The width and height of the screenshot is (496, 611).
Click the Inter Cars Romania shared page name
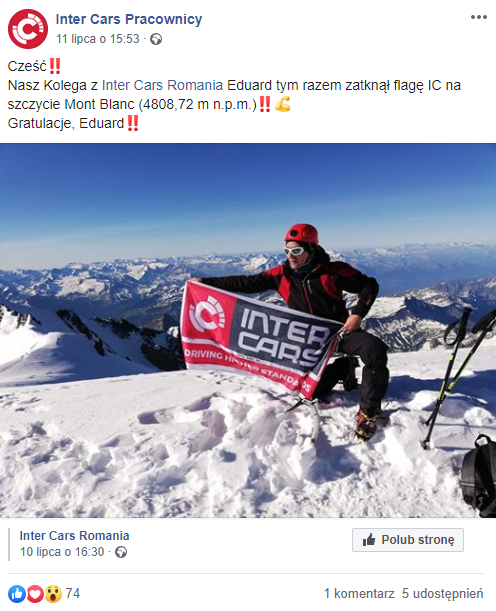point(74,536)
